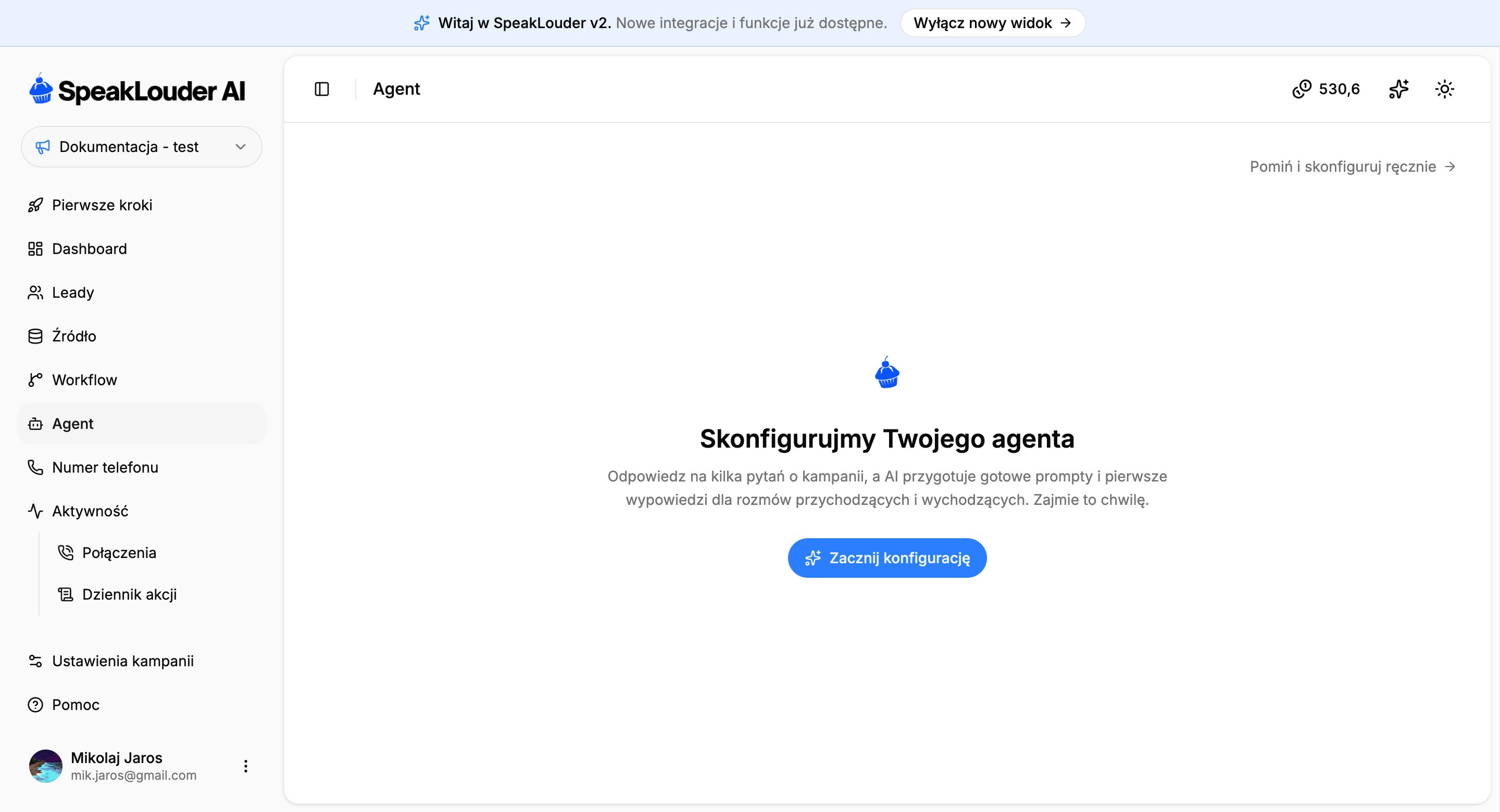This screenshot has width=1500, height=812.
Task: Click the 530,6 credits balance
Action: [1339, 89]
